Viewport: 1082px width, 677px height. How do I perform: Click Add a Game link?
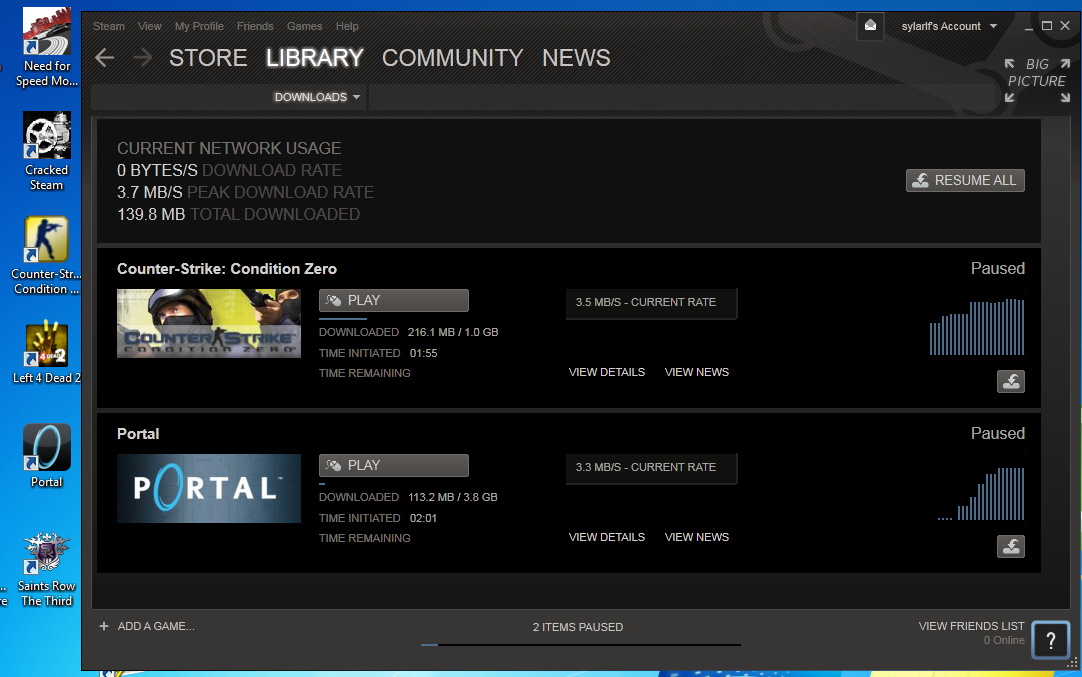point(156,626)
